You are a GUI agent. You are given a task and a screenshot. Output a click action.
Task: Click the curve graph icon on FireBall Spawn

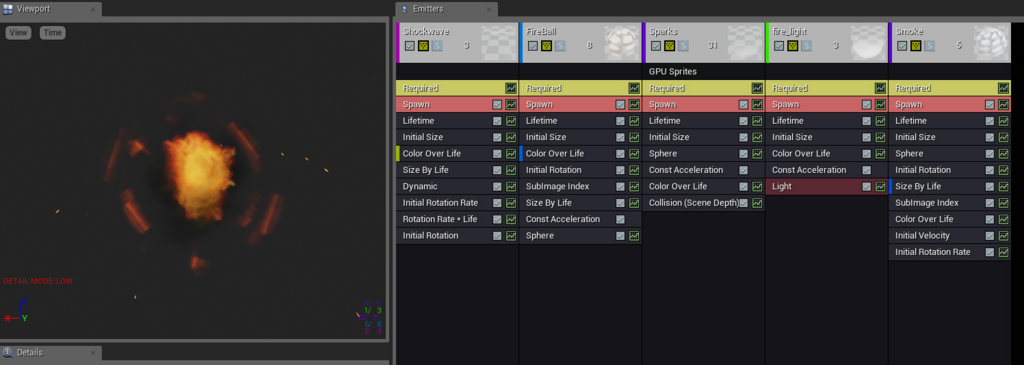(x=634, y=104)
